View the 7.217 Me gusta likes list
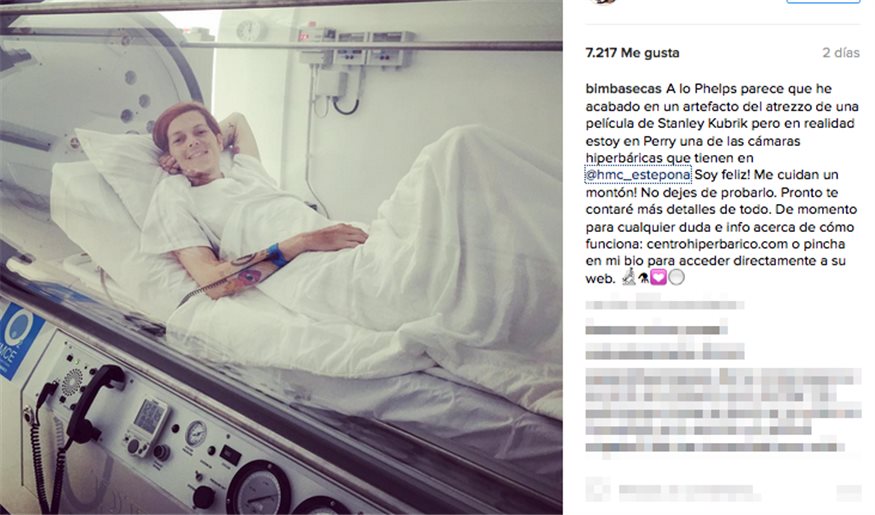This screenshot has height=515, width=875. pyautogui.click(x=632, y=53)
